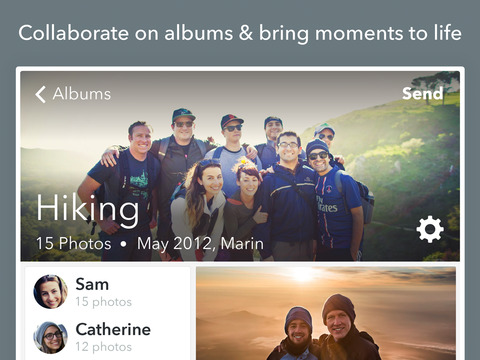Select contributor name Sam
The image size is (480, 360).
click(92, 284)
